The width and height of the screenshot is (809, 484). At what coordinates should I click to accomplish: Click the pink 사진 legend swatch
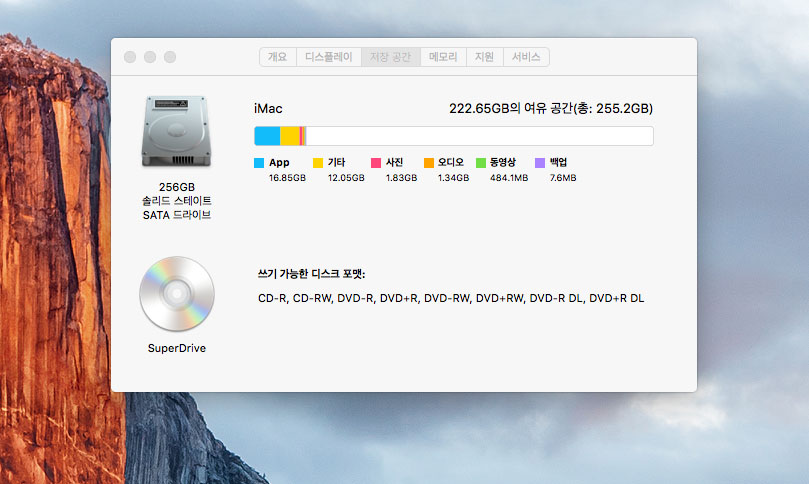point(376,162)
